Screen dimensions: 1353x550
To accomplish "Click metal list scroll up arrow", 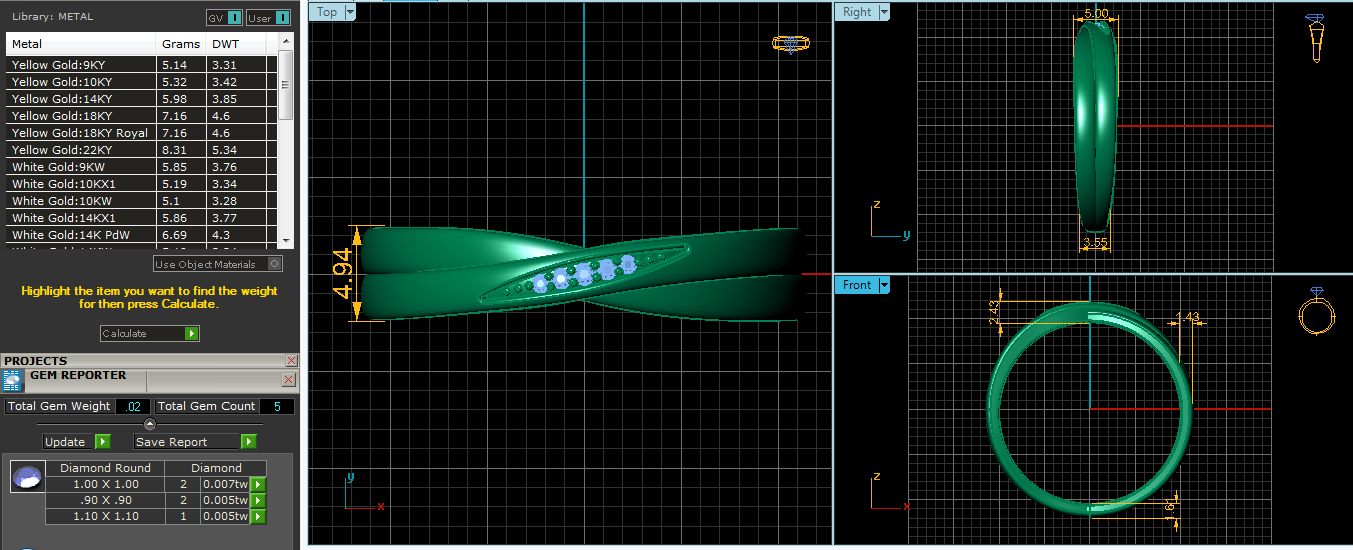I will tap(286, 41).
